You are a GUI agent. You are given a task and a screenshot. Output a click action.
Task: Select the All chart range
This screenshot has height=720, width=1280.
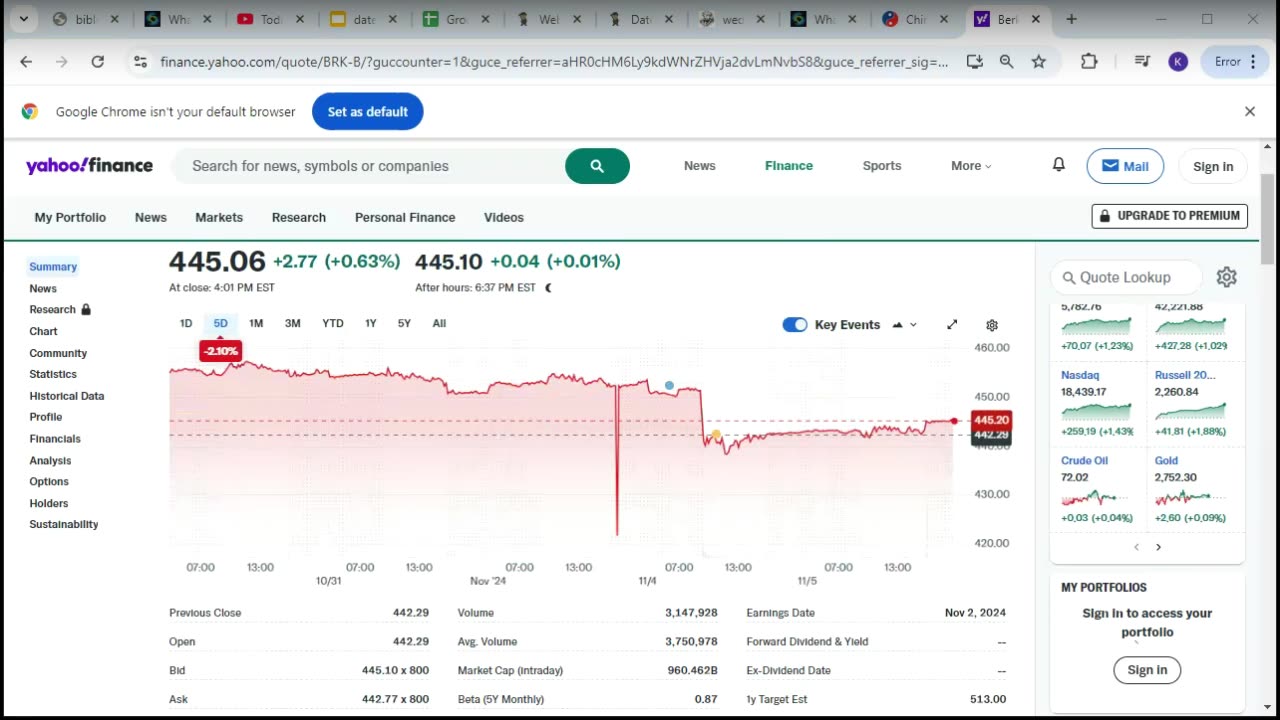(x=439, y=323)
